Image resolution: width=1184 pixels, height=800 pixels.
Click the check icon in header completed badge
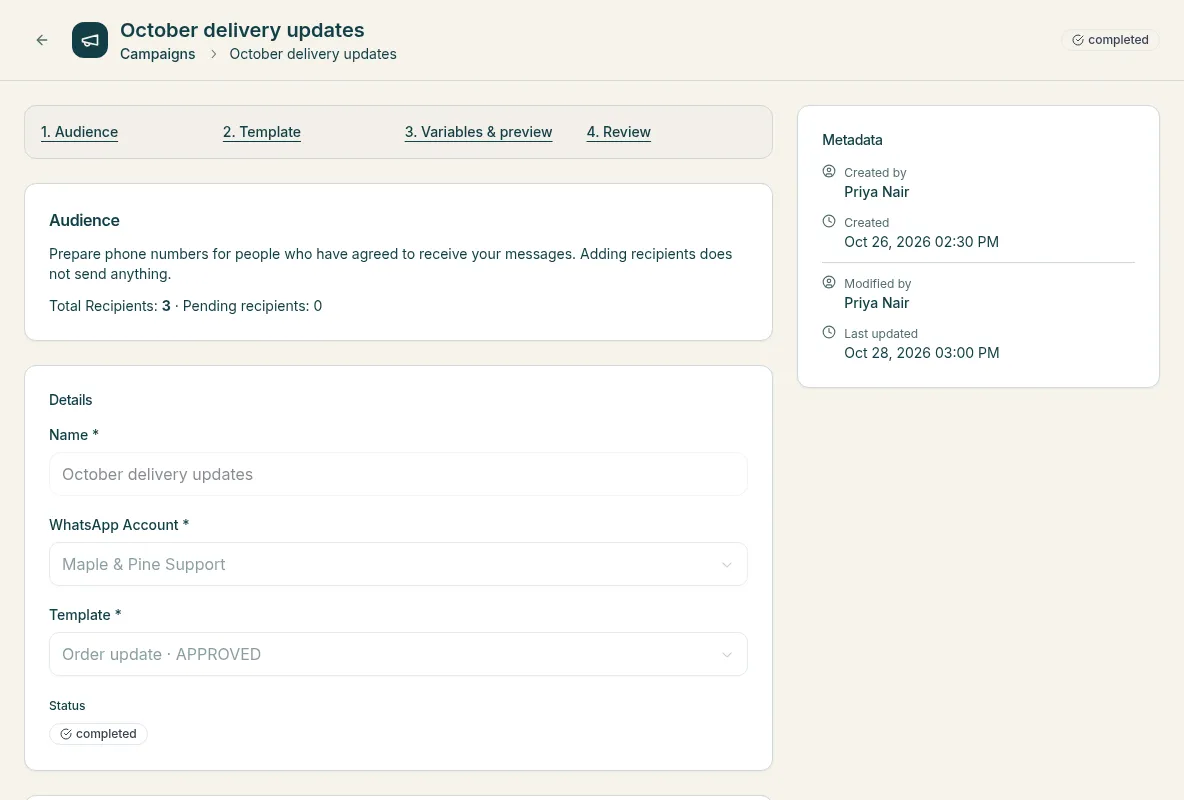coord(1078,40)
